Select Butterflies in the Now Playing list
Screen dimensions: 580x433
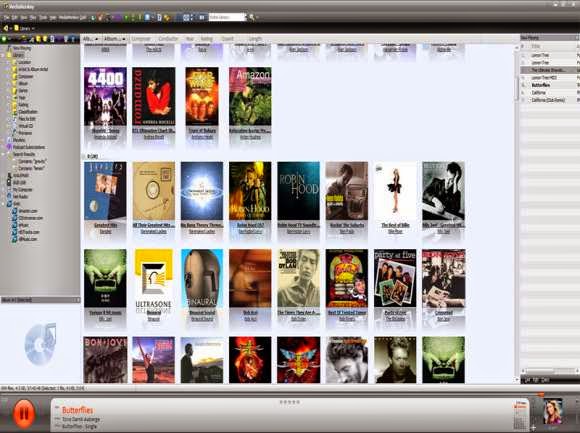(541, 85)
